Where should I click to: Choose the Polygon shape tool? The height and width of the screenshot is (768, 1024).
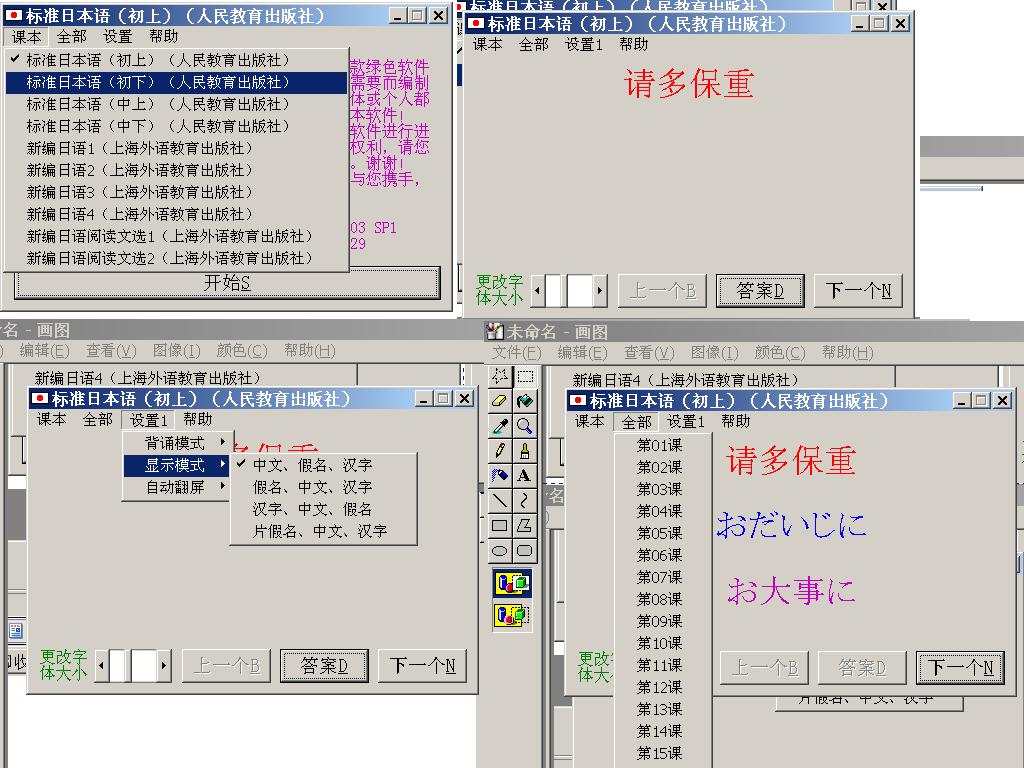click(524, 525)
